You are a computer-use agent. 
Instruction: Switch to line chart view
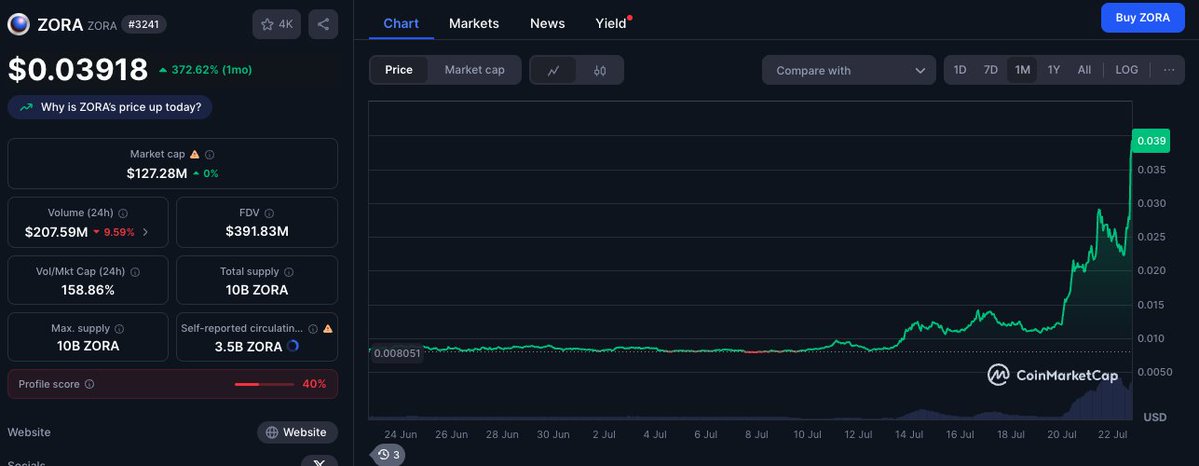pyautogui.click(x=554, y=70)
